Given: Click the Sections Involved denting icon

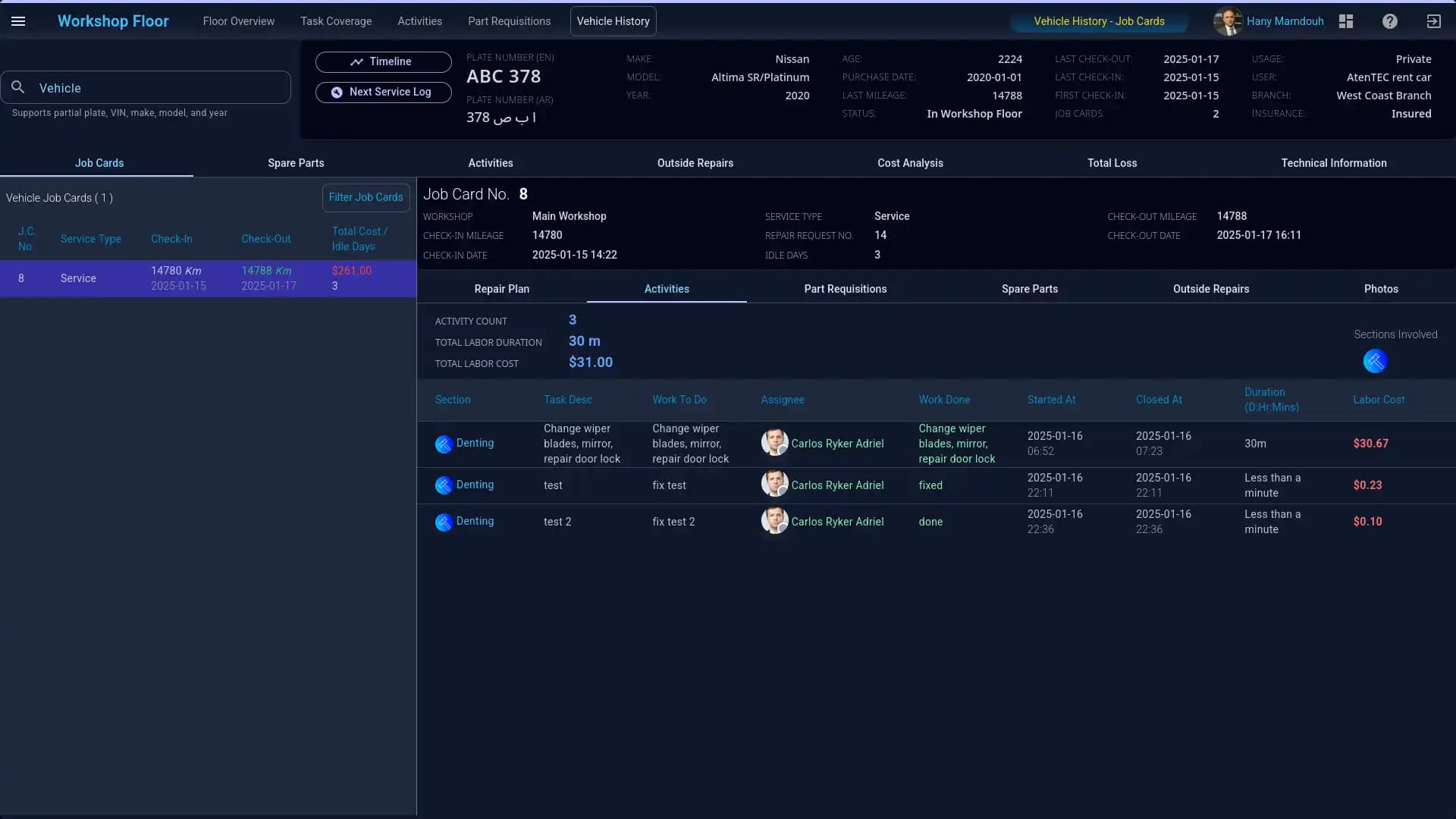Looking at the screenshot, I should tap(1375, 361).
